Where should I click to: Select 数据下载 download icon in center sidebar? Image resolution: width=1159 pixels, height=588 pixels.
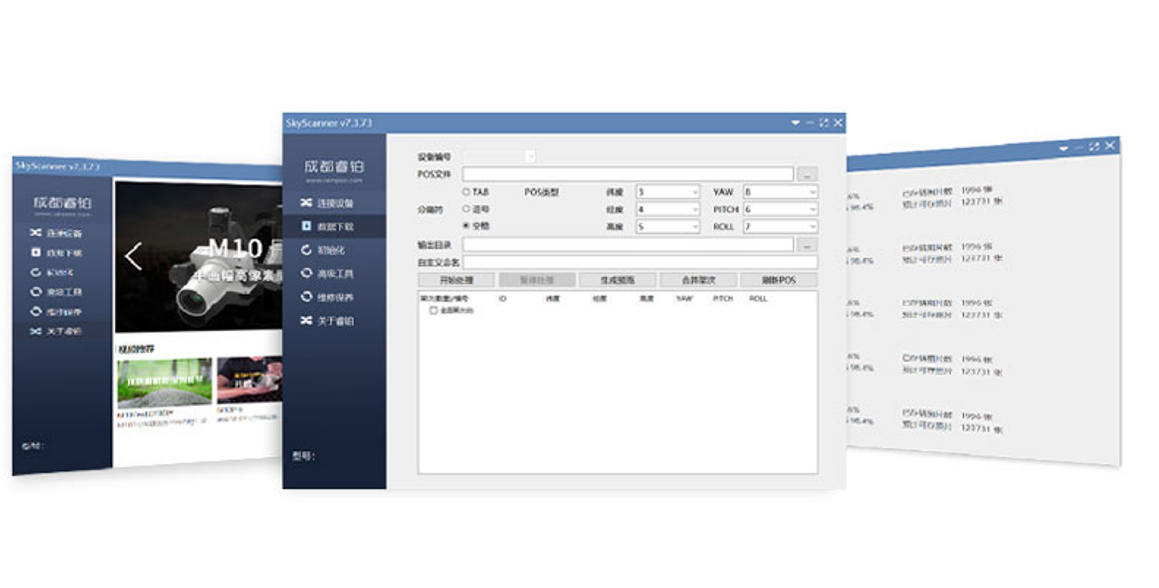[307, 226]
